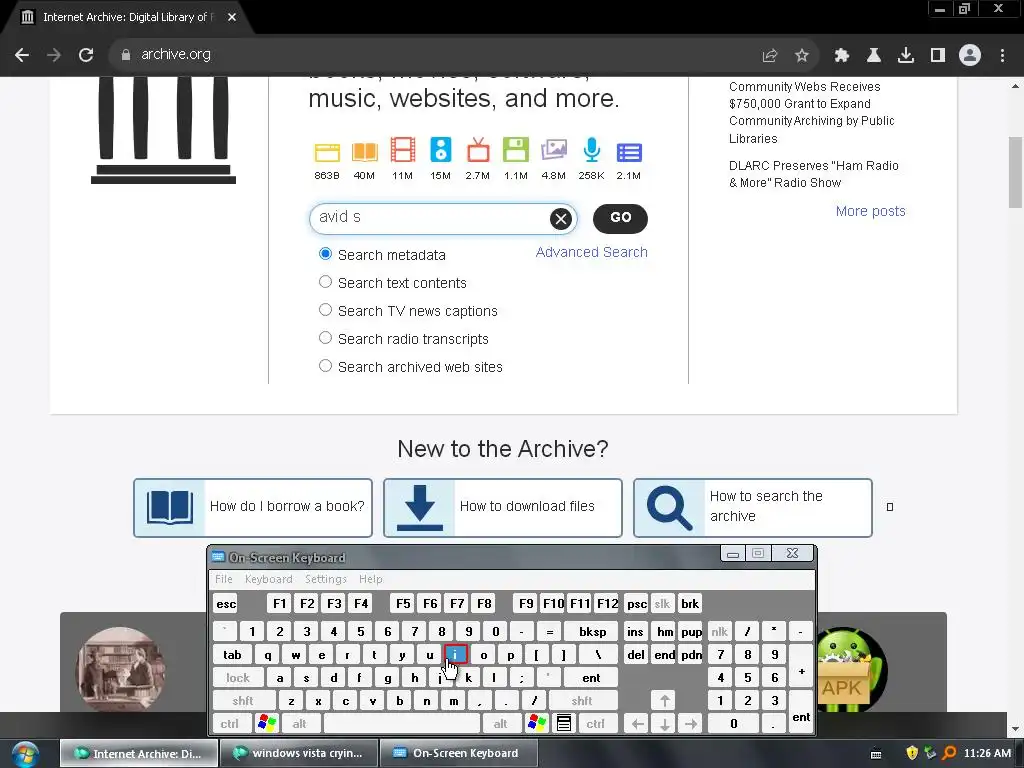Click the Windows Start orb
Screen dimensions: 1024x768
click(x=24, y=753)
